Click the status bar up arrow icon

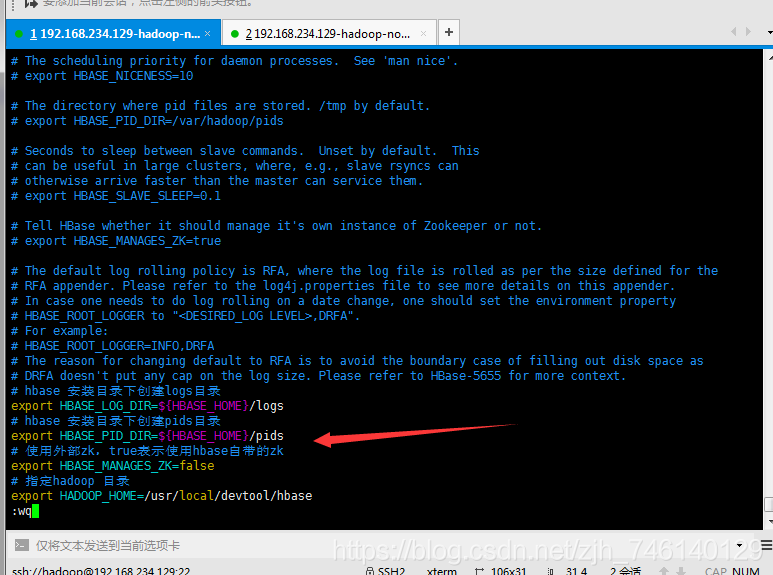point(664,571)
